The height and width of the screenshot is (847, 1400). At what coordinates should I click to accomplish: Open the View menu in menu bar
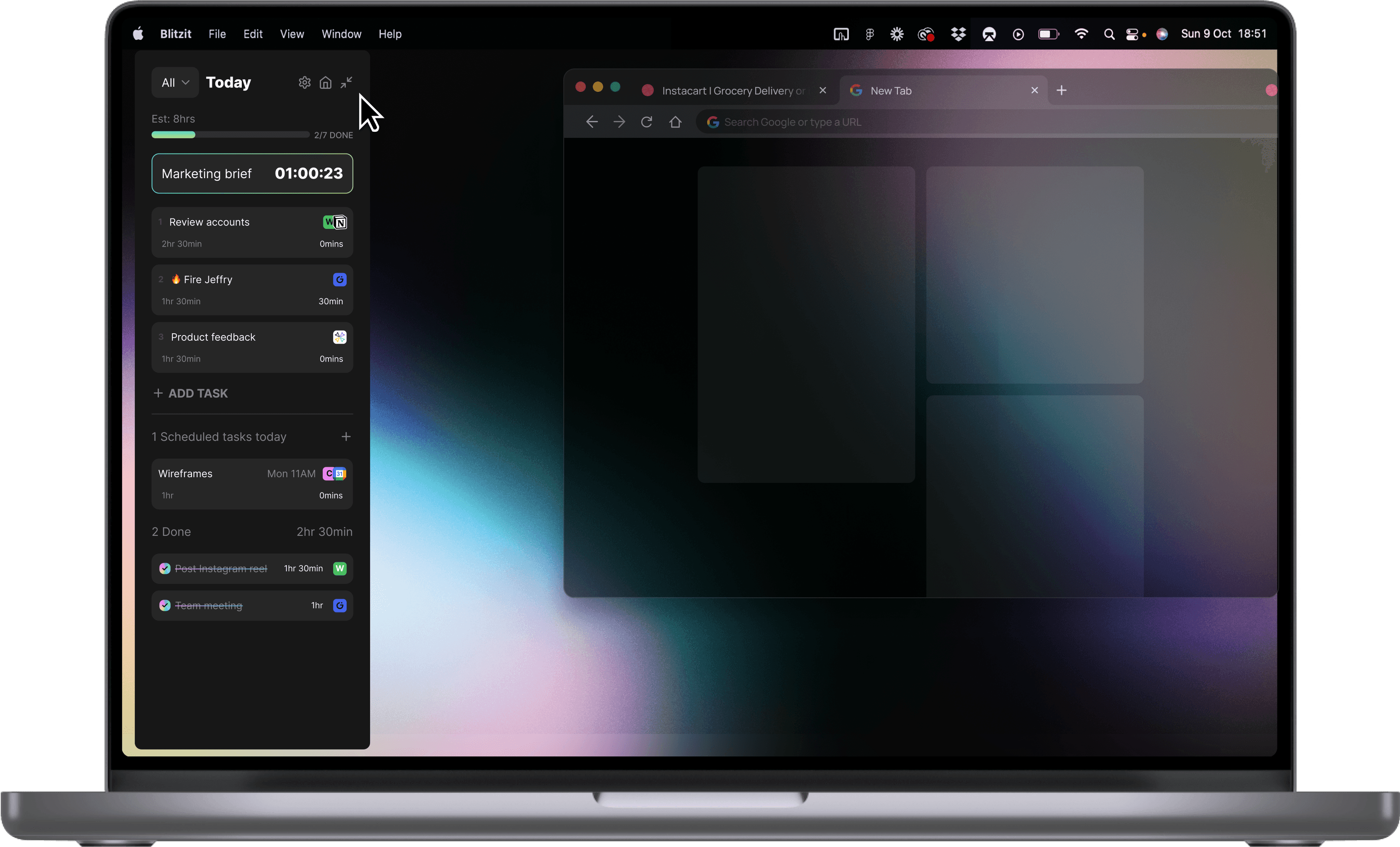click(292, 34)
